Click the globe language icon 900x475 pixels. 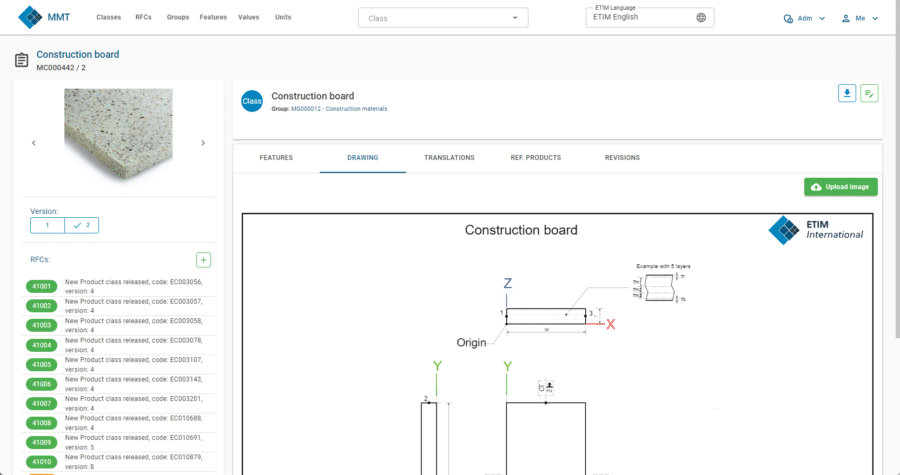(x=701, y=17)
